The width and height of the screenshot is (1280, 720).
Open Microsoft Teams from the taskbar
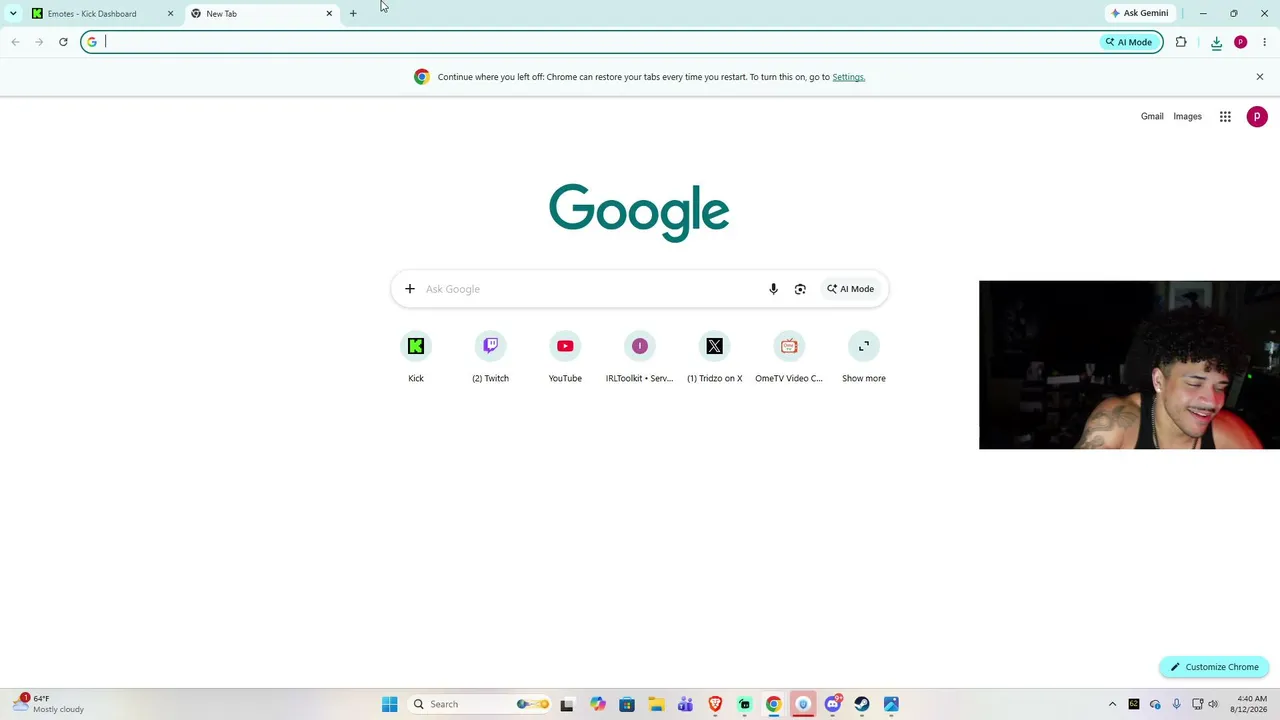[685, 704]
